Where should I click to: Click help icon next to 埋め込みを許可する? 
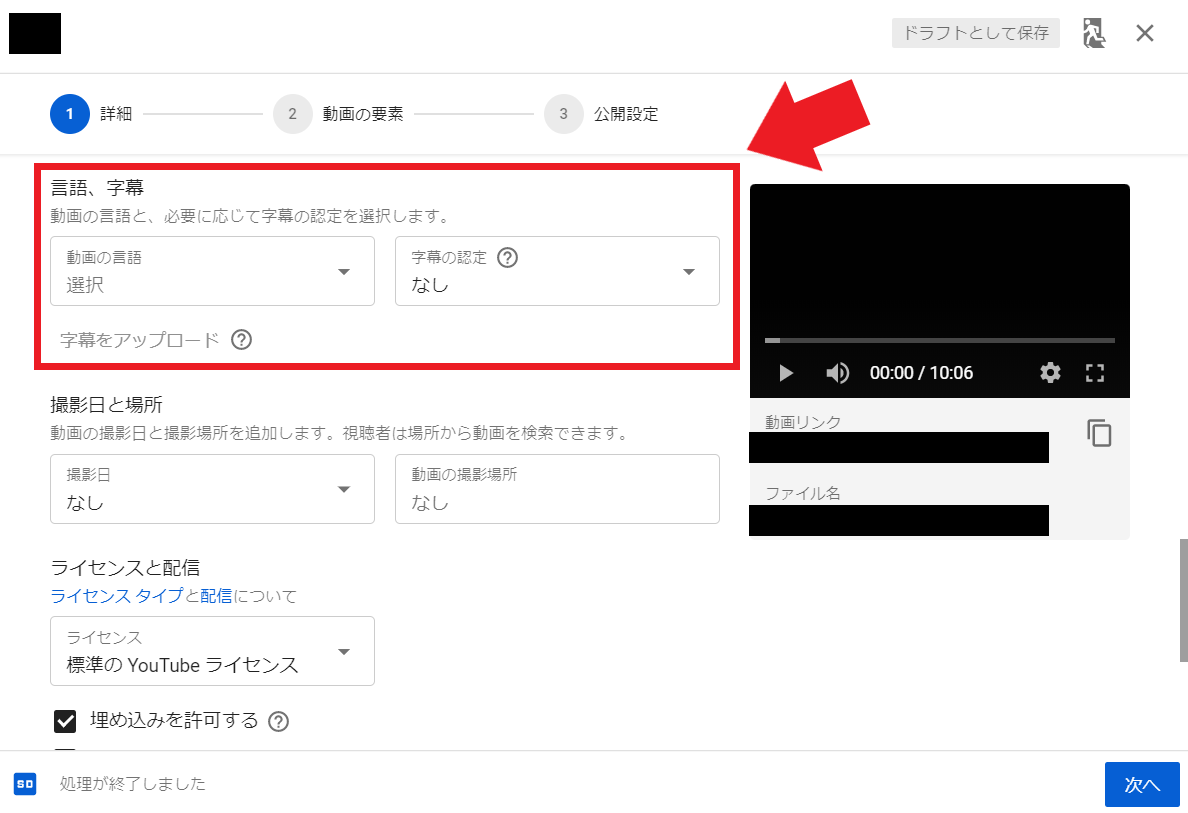[x=279, y=721]
